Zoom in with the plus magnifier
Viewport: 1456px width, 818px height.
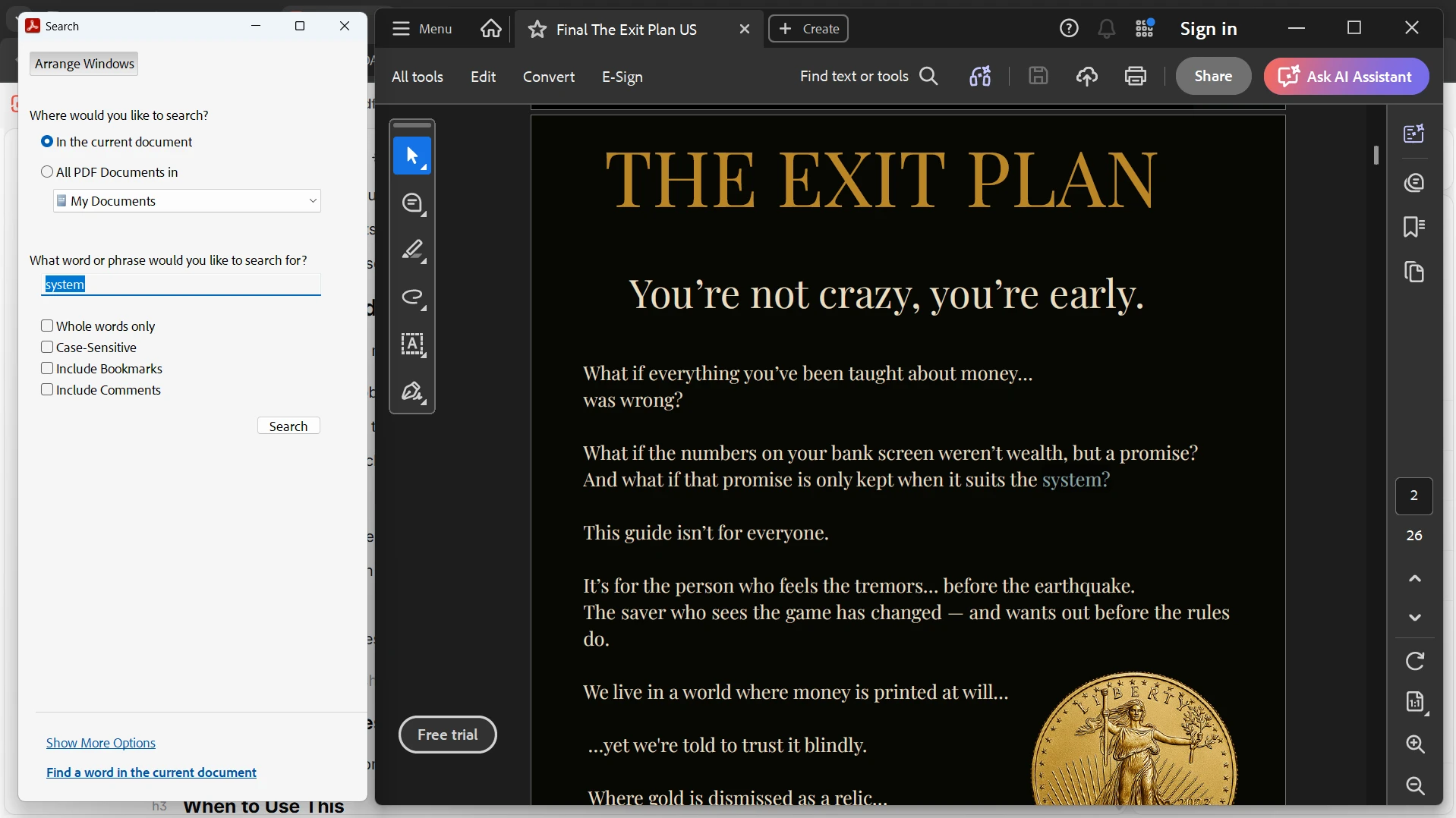[1415, 744]
